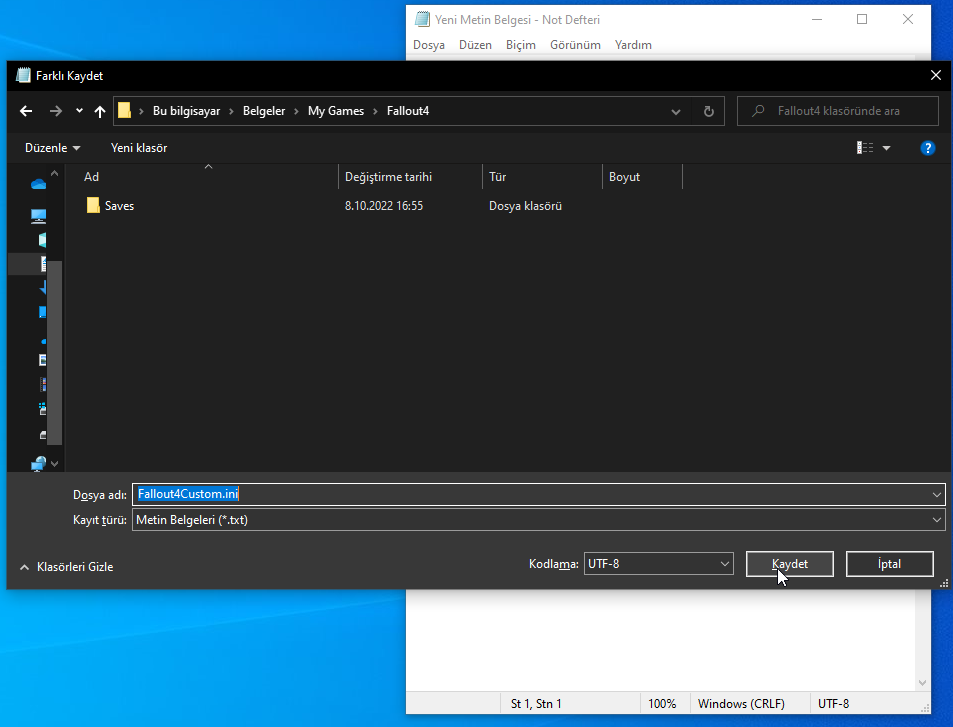This screenshot has width=953, height=727.
Task: Click Notepad scrollbar down arrow
Action: click(x=922, y=683)
